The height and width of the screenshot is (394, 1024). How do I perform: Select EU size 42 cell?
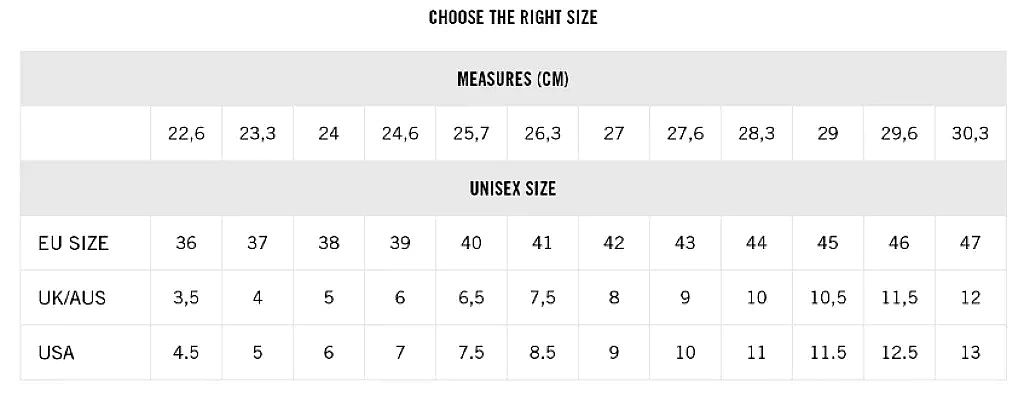tap(614, 243)
